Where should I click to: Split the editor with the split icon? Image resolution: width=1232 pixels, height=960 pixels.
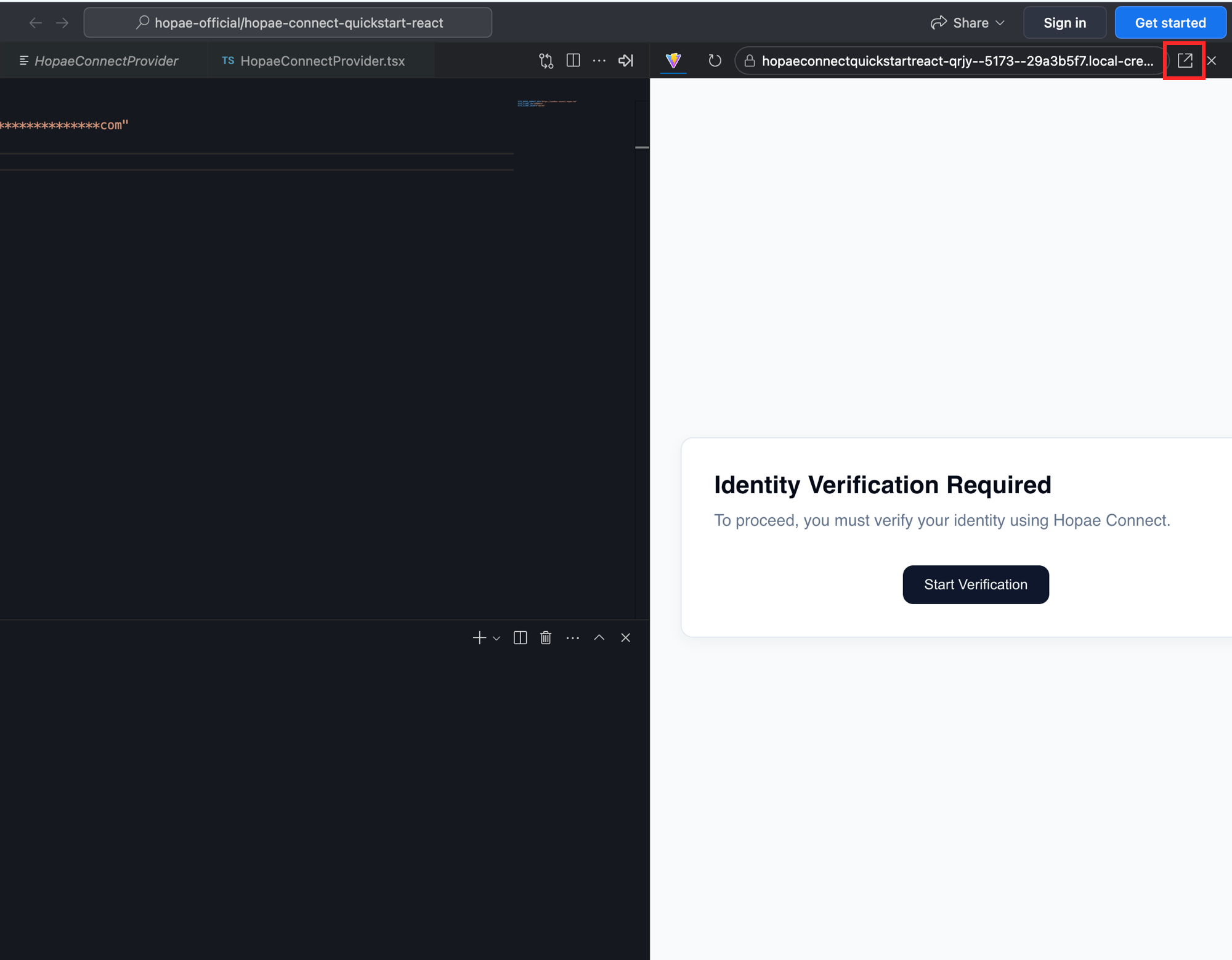[573, 60]
